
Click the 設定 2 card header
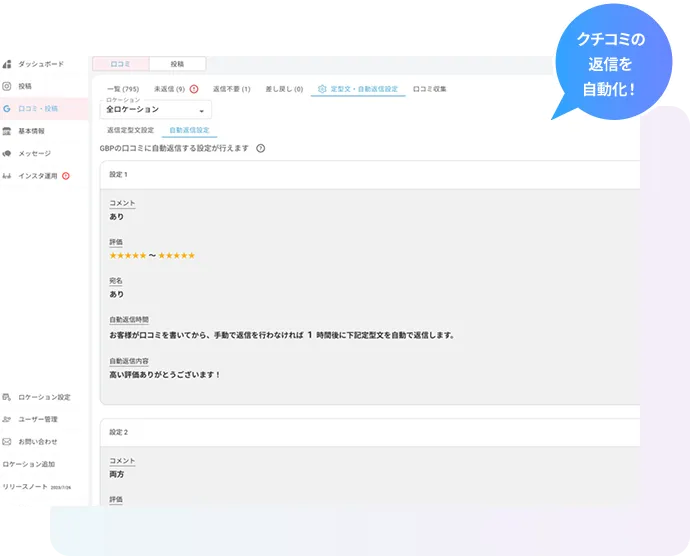coord(370,432)
